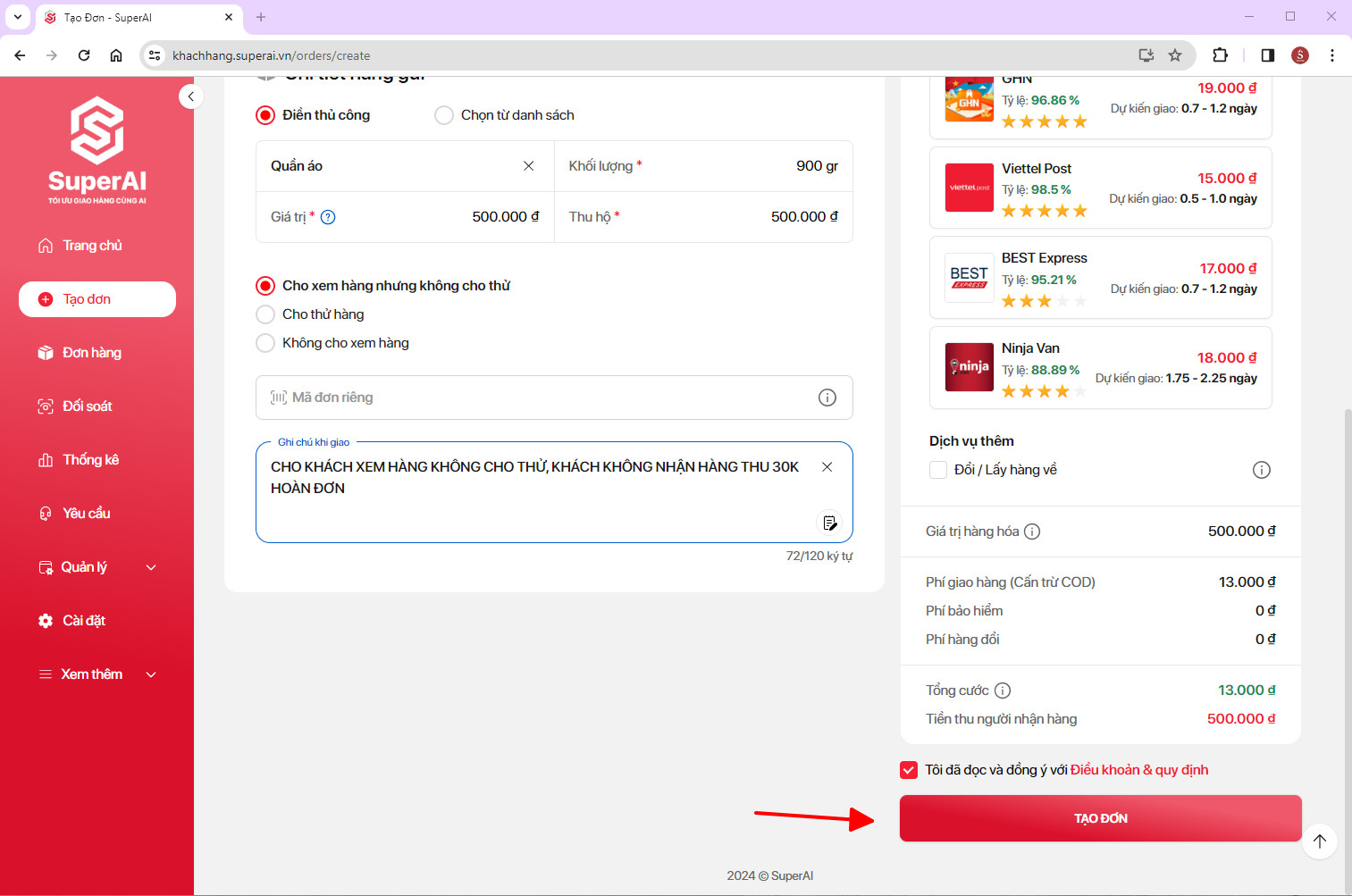Click the scroll-to-top arrow button
This screenshot has height=896, width=1352.
point(1320,842)
